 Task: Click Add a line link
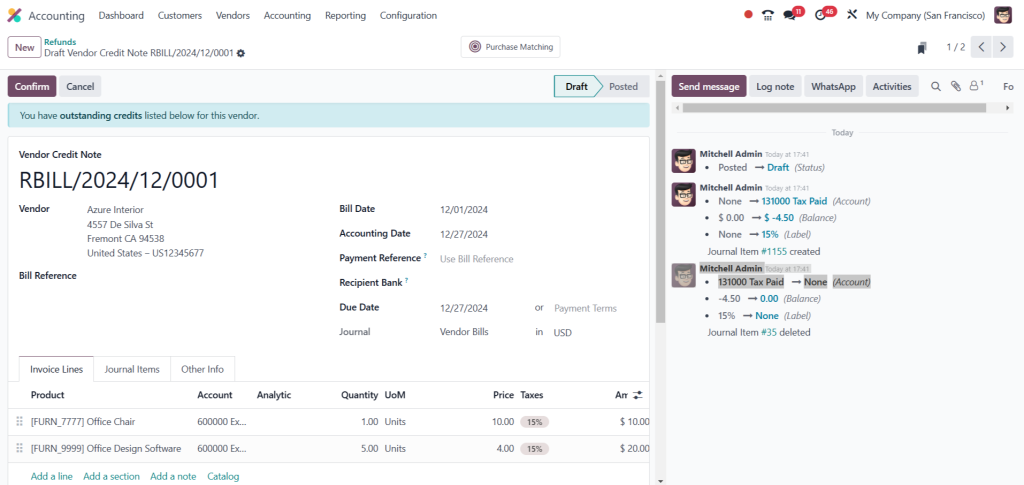coord(52,477)
